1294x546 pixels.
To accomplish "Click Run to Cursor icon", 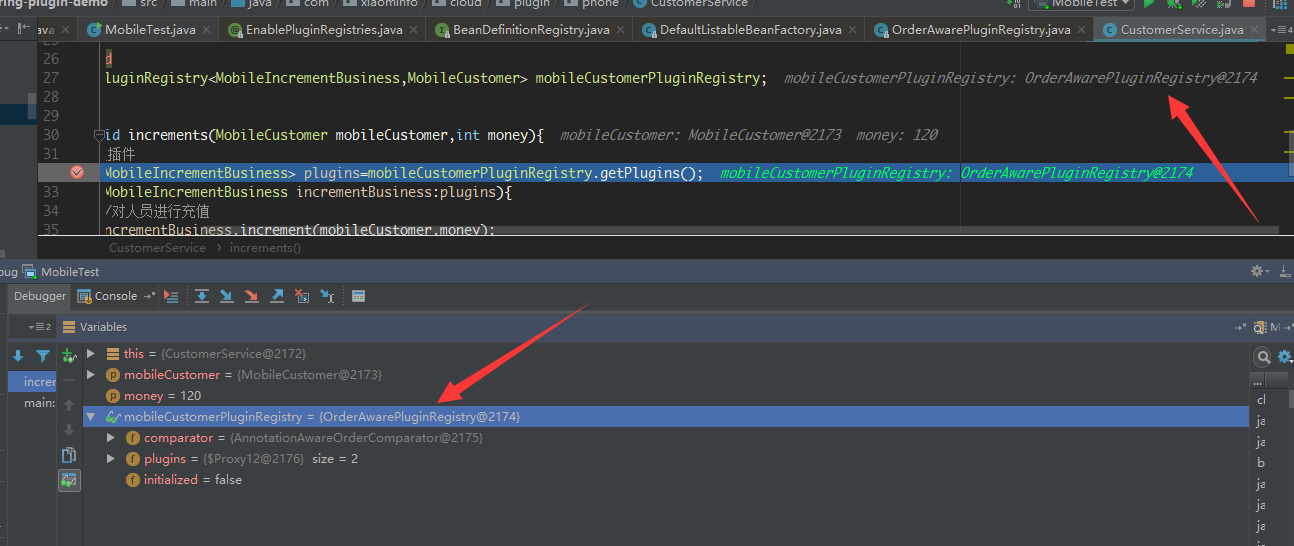I will click(x=326, y=296).
